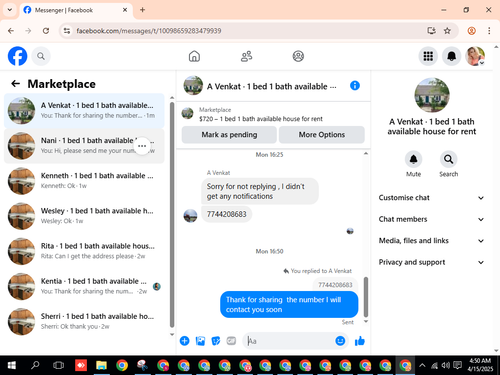Bookmark page with the star icon
500x375 pixels.
pyautogui.click(x=447, y=31)
